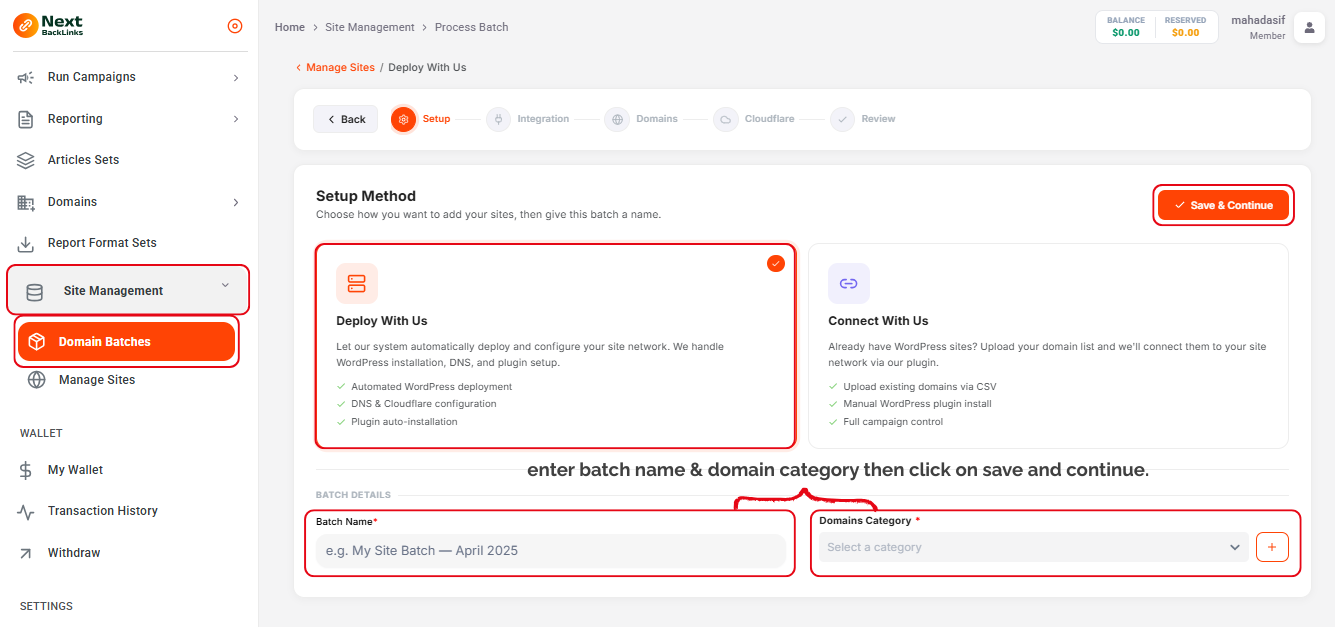Click the Review step checkmark icon
Image resolution: width=1335 pixels, height=627 pixels.
(843, 119)
